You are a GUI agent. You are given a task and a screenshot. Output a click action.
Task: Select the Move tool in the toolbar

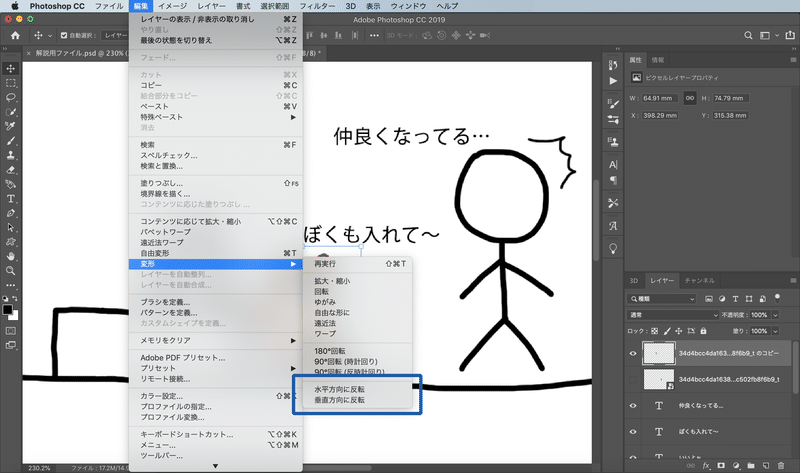[x=11, y=68]
